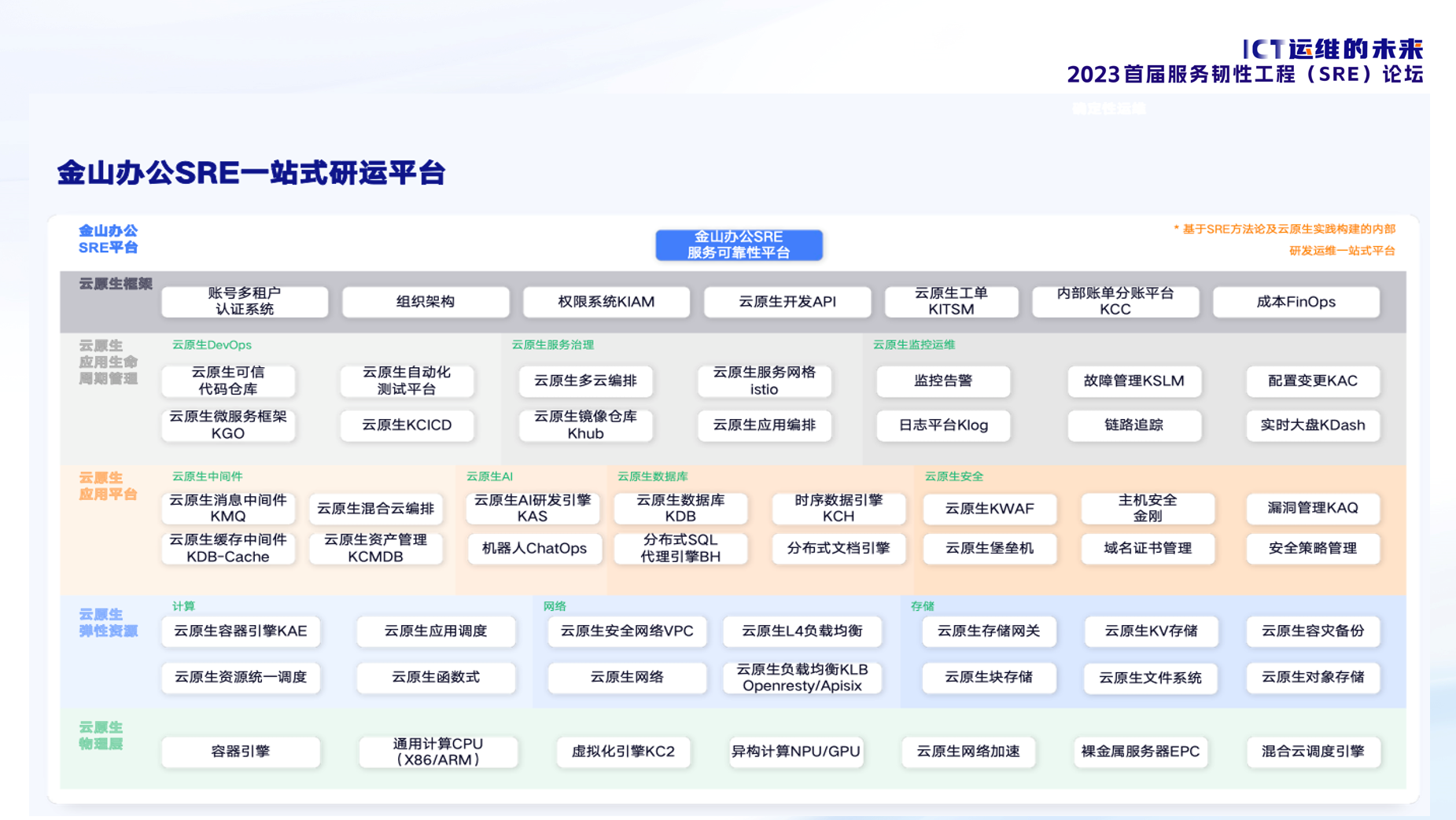Open the 云原生块存储 box
Image resolution: width=1456 pixels, height=820 pixels.
989,677
